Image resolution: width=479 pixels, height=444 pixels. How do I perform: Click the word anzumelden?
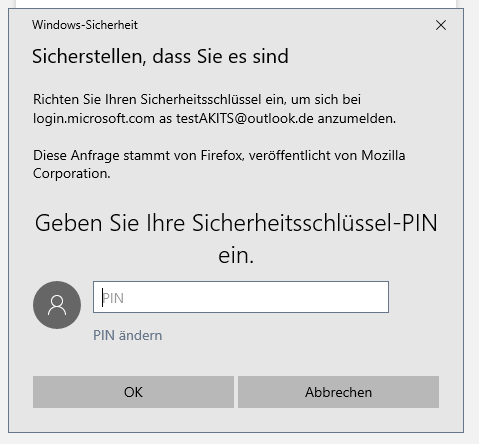click(357, 119)
